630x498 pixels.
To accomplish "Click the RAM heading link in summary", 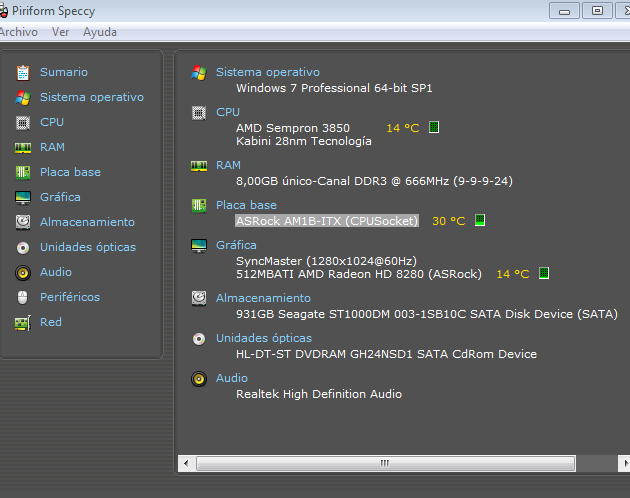I will [x=228, y=165].
